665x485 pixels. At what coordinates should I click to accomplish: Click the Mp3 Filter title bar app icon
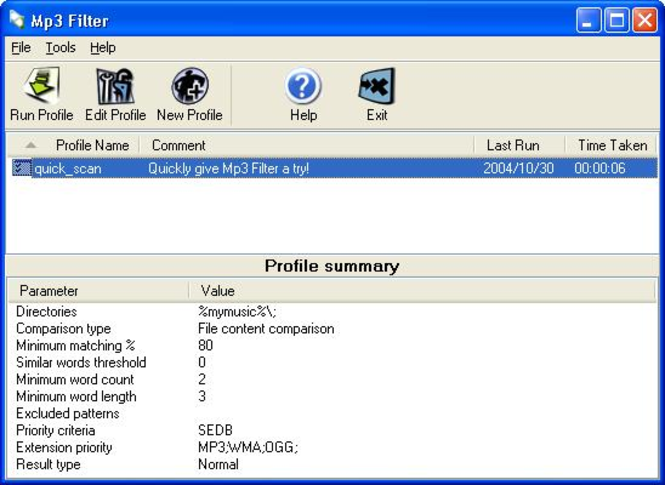coord(17,20)
